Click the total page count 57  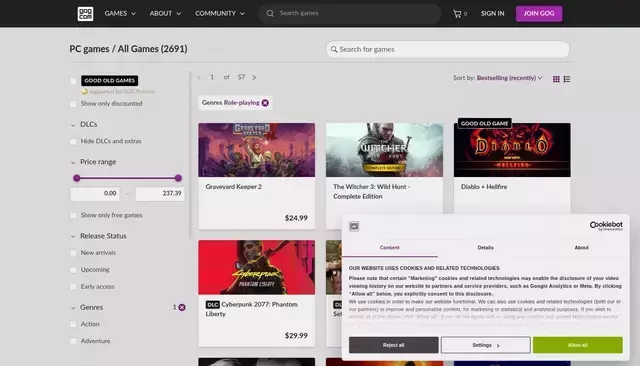(241, 77)
